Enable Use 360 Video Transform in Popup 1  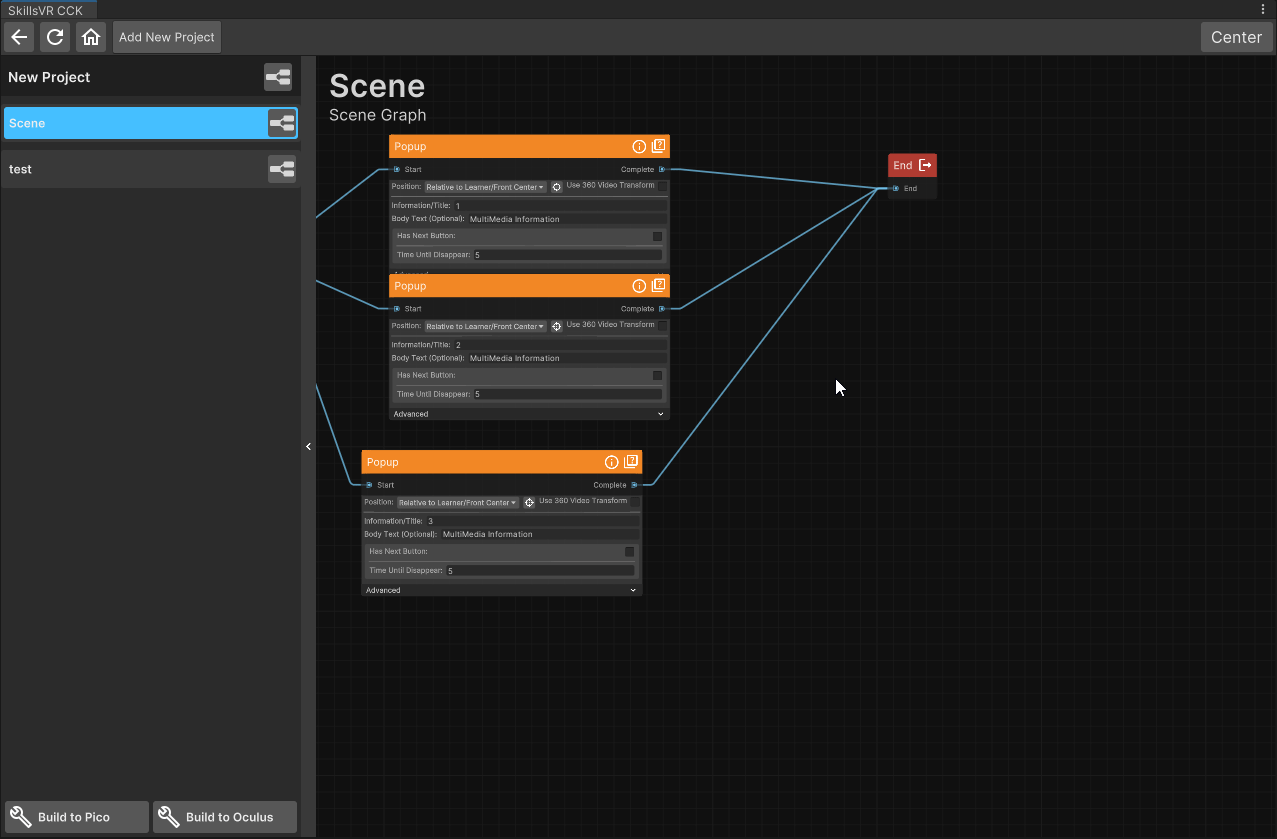point(662,186)
